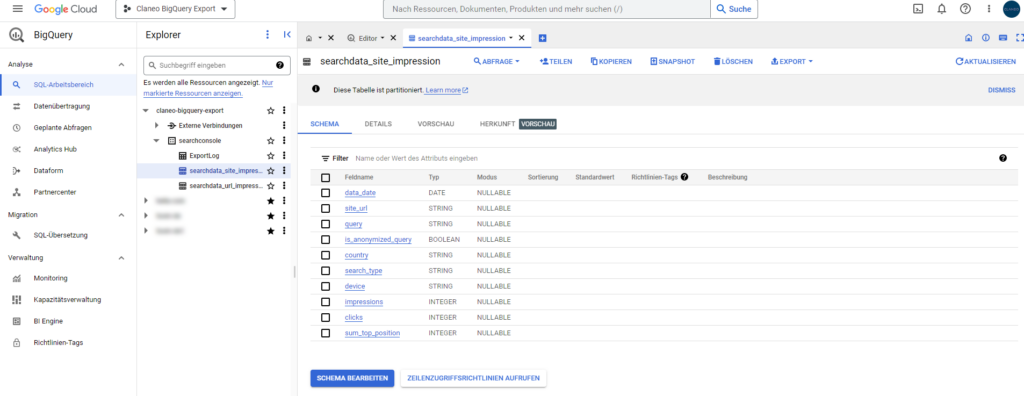The height and width of the screenshot is (396, 1024).
Task: Click the Explorer search input field
Action: tap(216, 65)
